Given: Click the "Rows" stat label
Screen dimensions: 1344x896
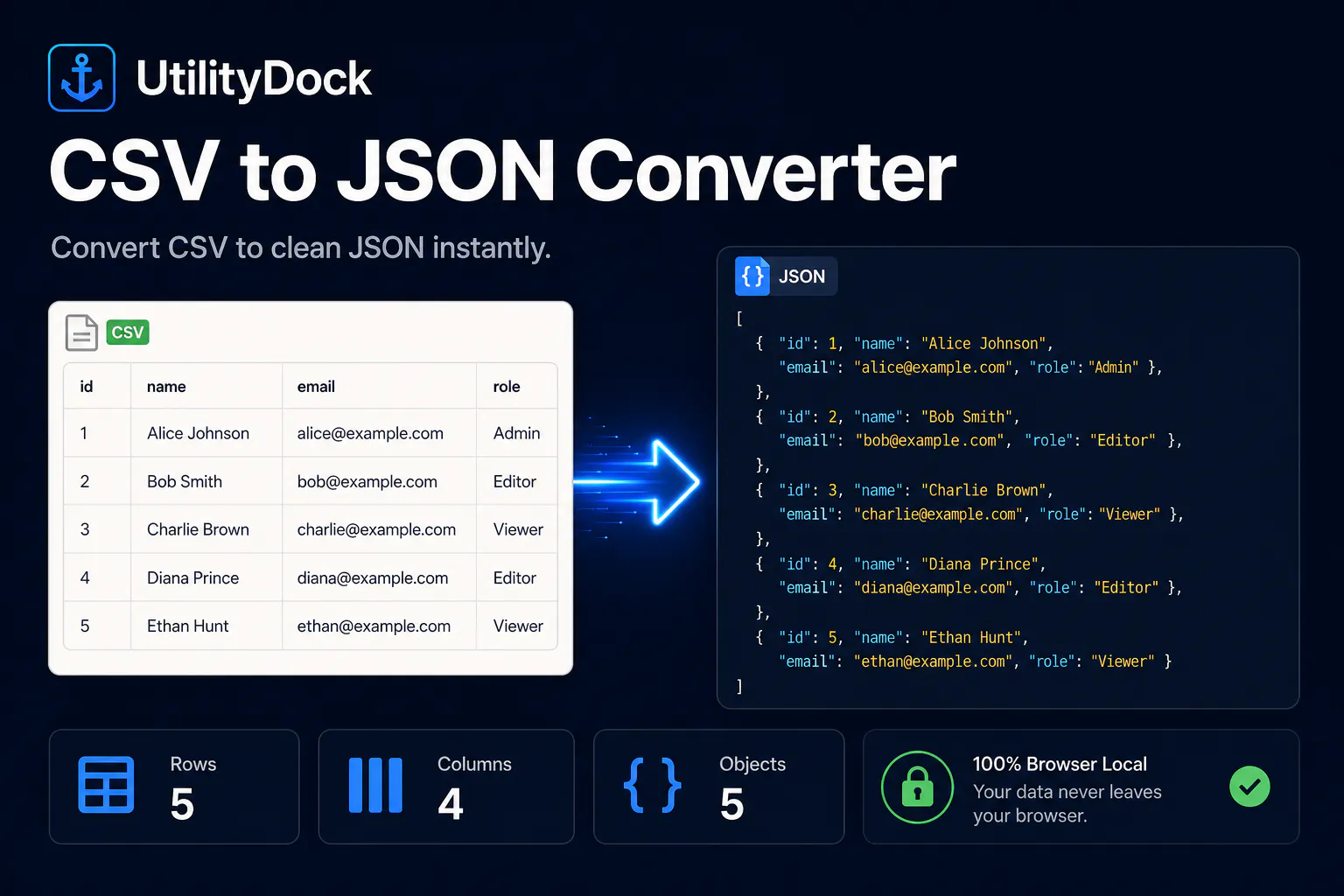Looking at the screenshot, I should [193, 764].
